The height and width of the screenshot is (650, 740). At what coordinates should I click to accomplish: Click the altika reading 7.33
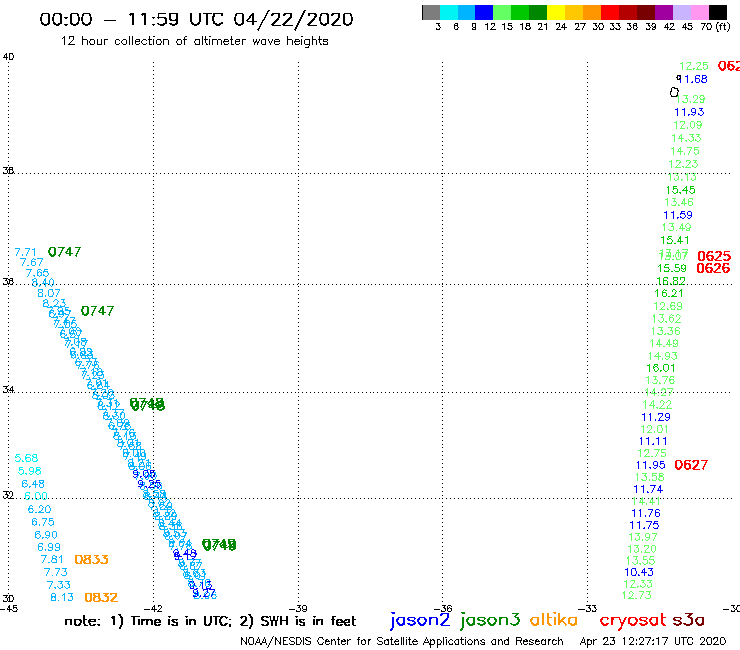(x=59, y=585)
